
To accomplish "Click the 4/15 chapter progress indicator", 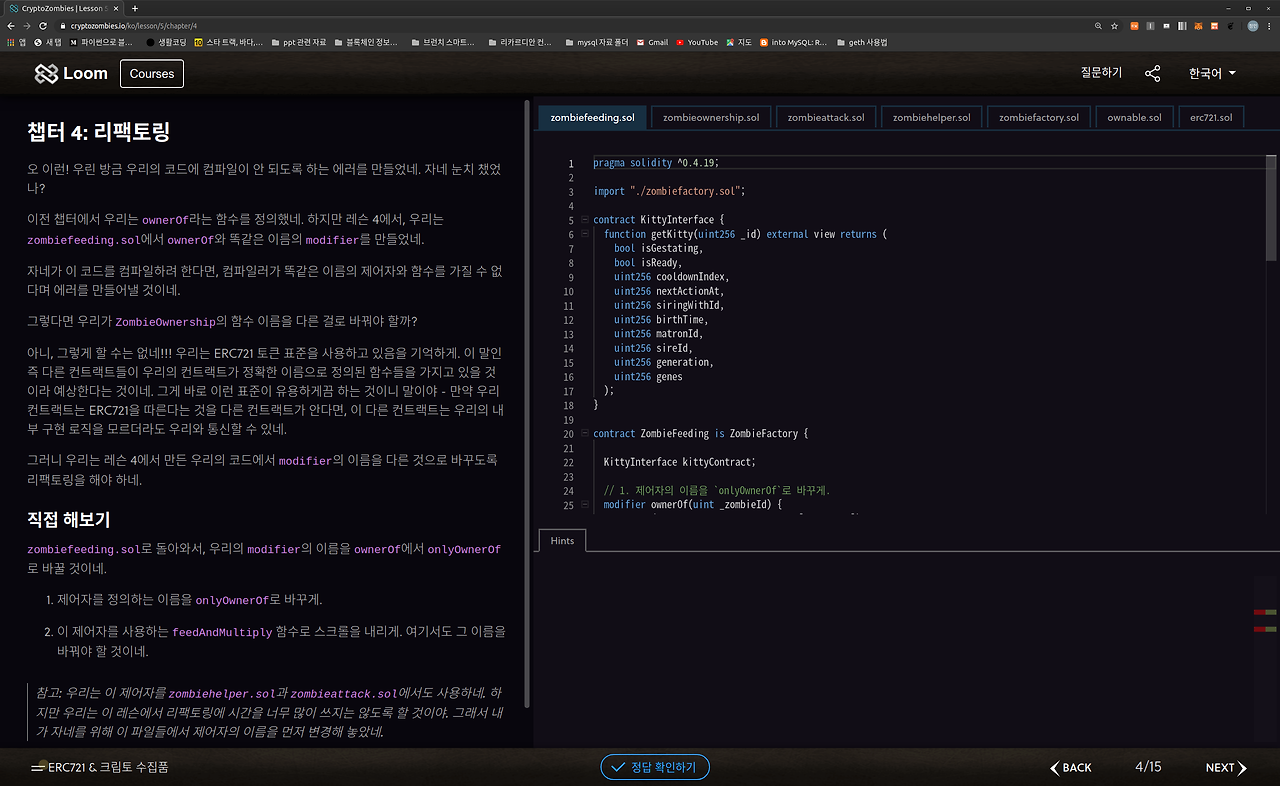I will click(1148, 768).
